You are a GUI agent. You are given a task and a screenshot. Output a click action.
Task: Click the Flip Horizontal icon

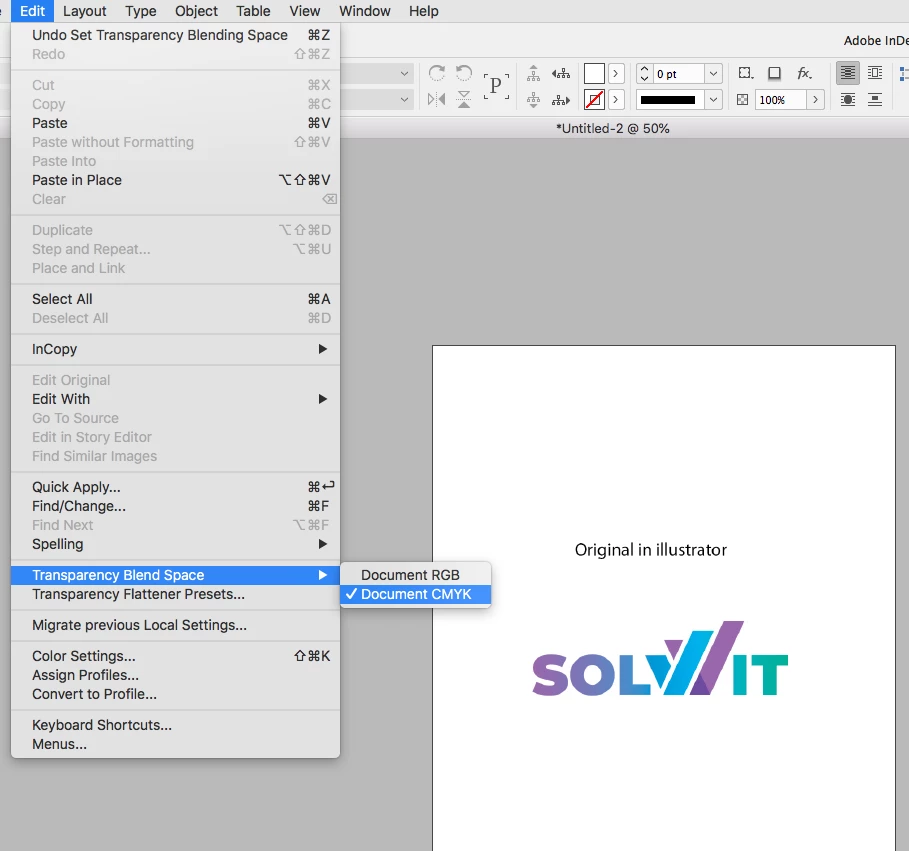[x=437, y=100]
